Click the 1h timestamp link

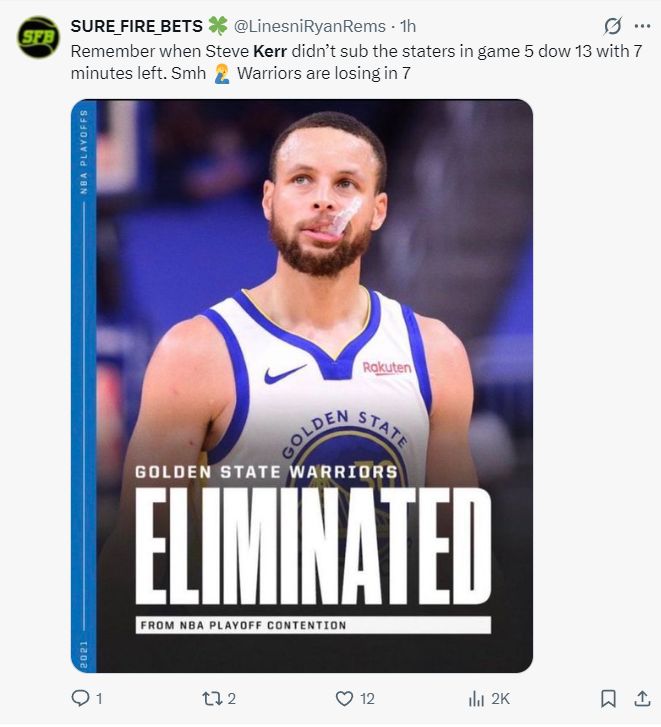tap(408, 26)
